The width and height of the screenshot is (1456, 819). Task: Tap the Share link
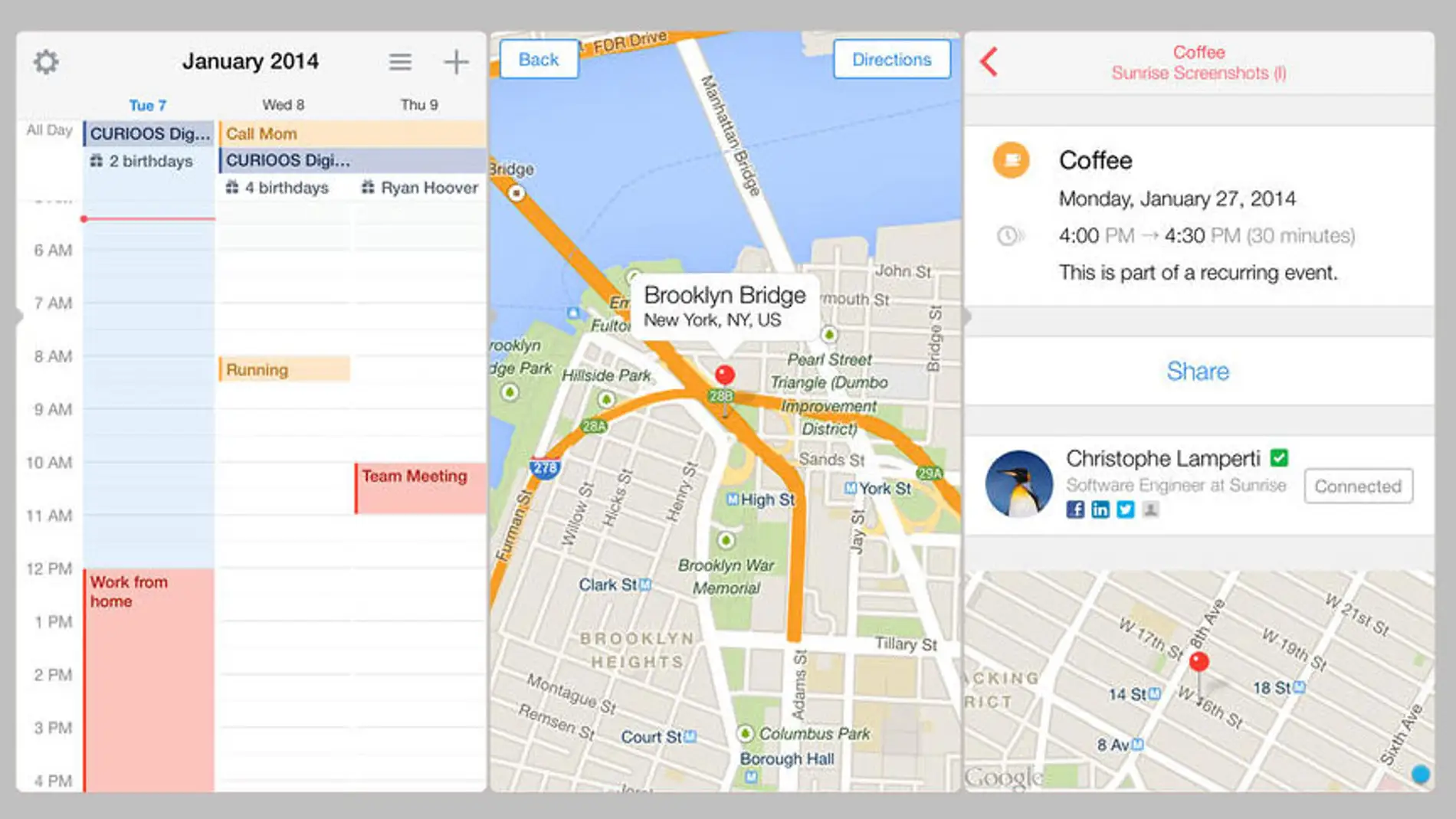tap(1198, 371)
